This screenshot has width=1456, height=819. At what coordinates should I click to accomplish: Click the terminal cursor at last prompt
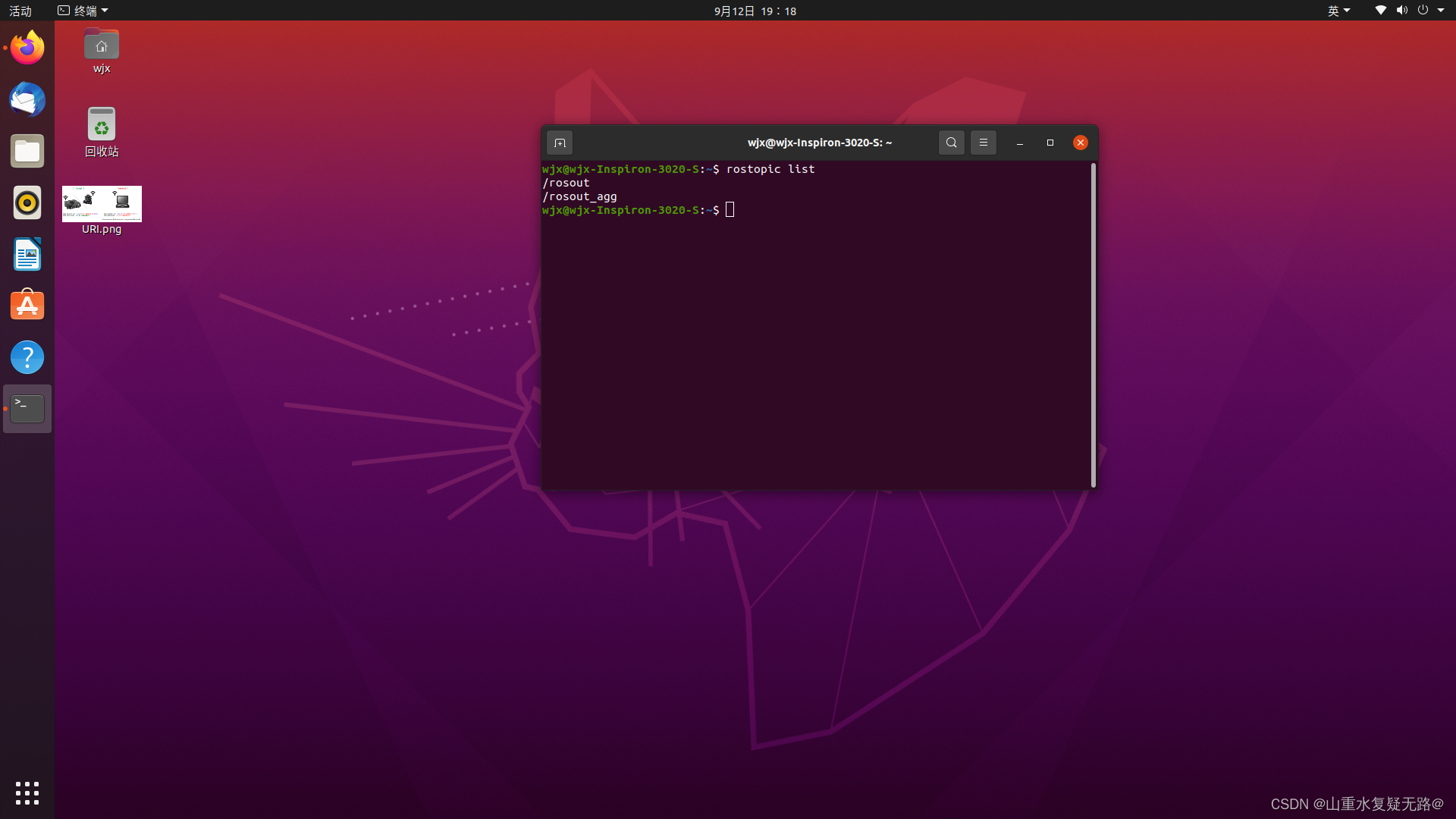(x=730, y=210)
